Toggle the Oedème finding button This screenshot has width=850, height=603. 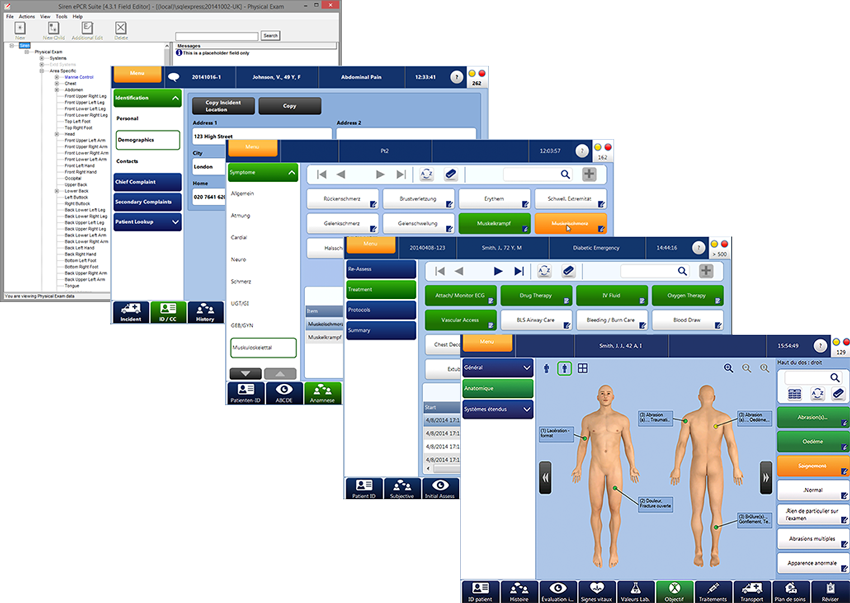[812, 441]
